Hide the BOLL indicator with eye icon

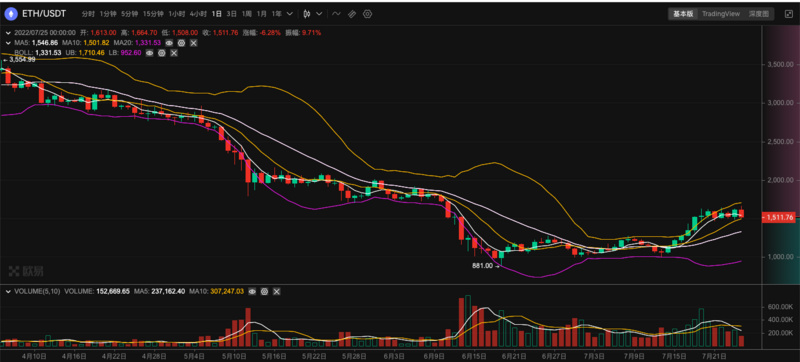click(149, 53)
